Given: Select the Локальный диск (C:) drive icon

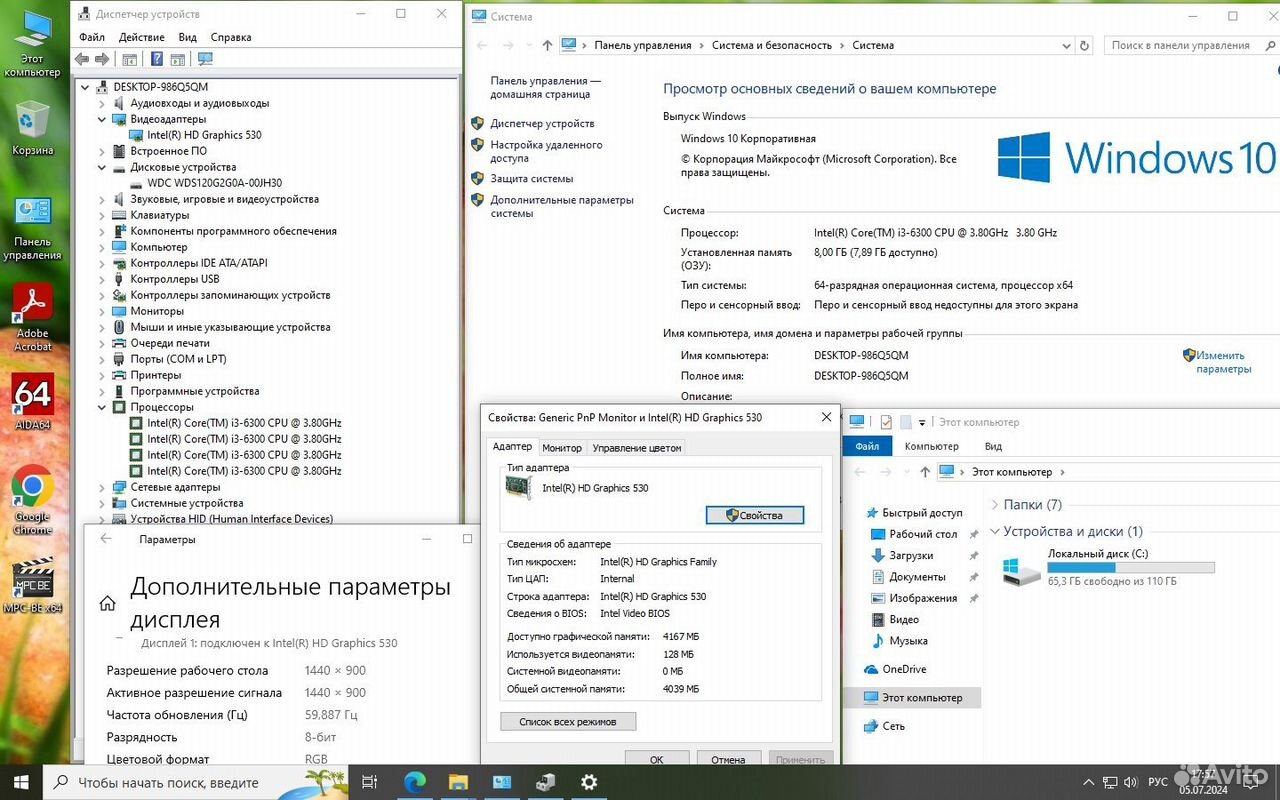Looking at the screenshot, I should pos(1022,572).
